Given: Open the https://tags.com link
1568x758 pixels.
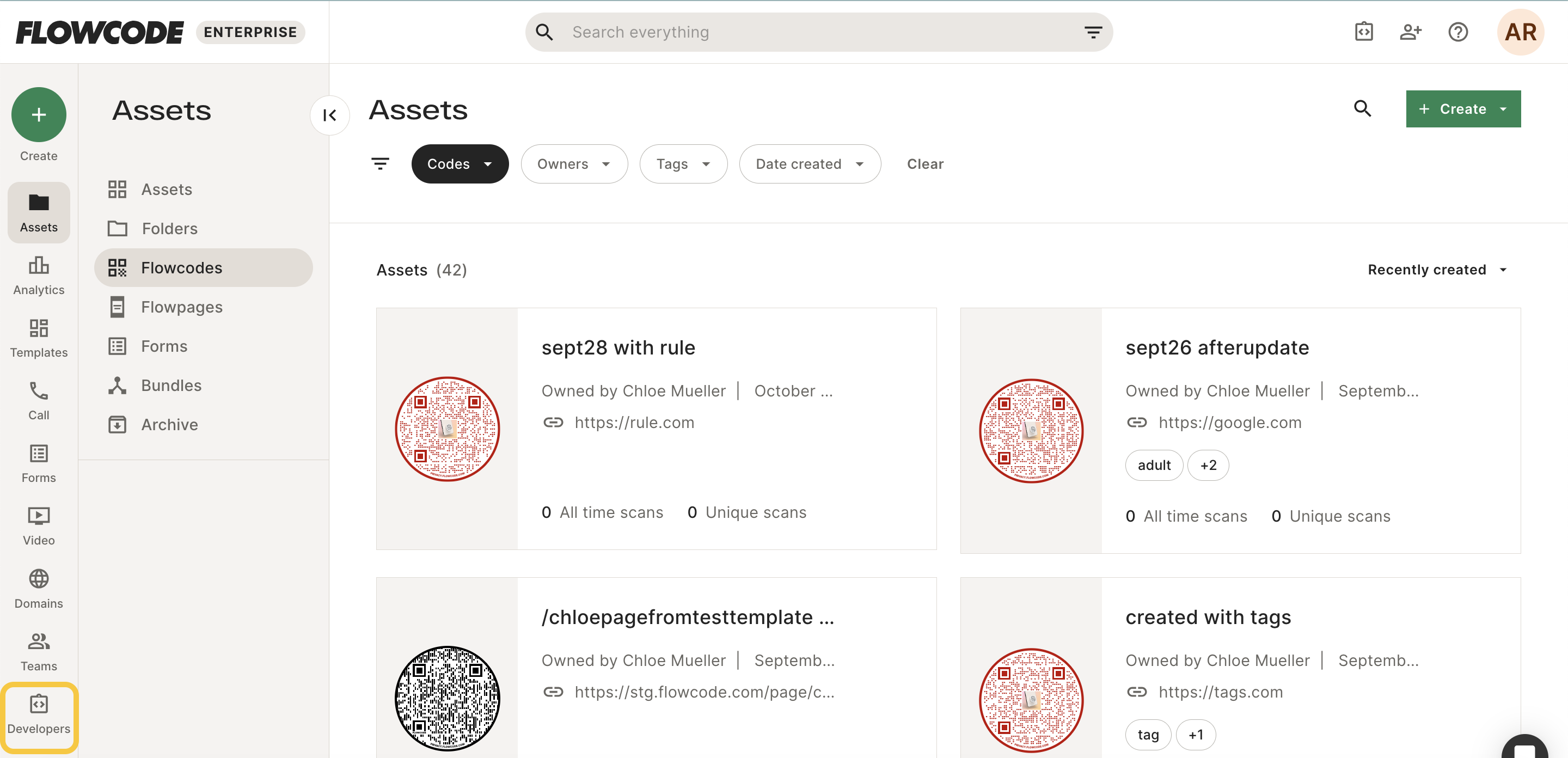Looking at the screenshot, I should pos(1221,692).
